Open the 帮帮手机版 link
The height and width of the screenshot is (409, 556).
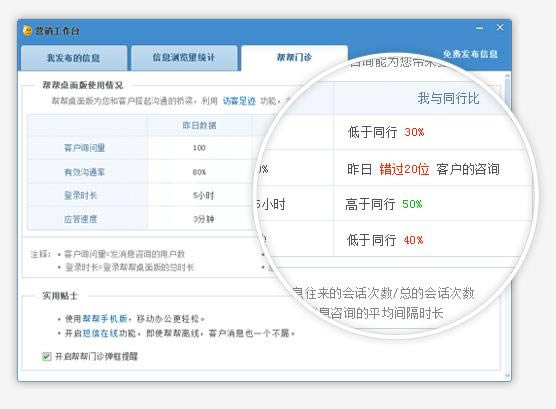105,319
